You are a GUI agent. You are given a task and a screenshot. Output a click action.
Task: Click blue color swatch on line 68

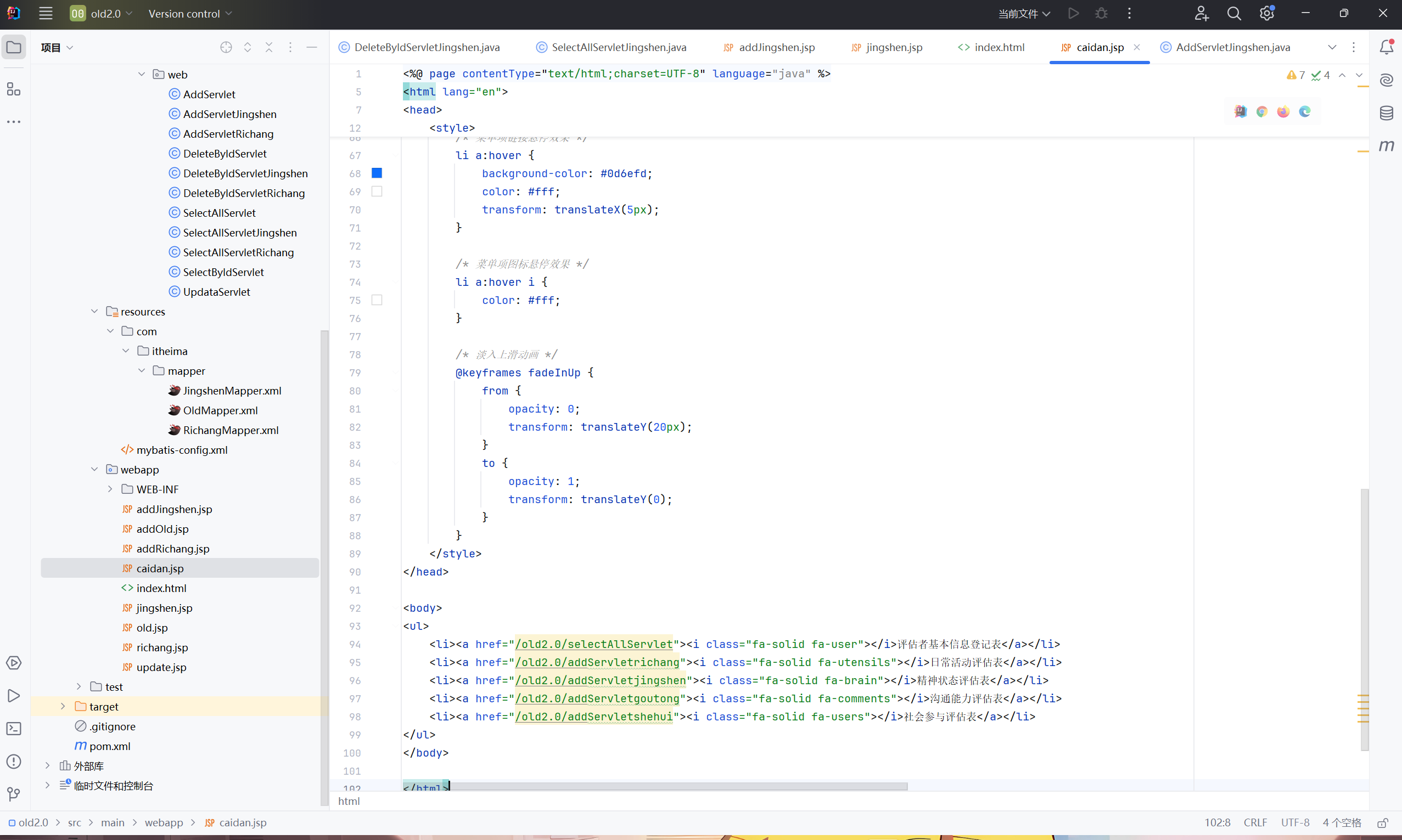[x=377, y=173]
